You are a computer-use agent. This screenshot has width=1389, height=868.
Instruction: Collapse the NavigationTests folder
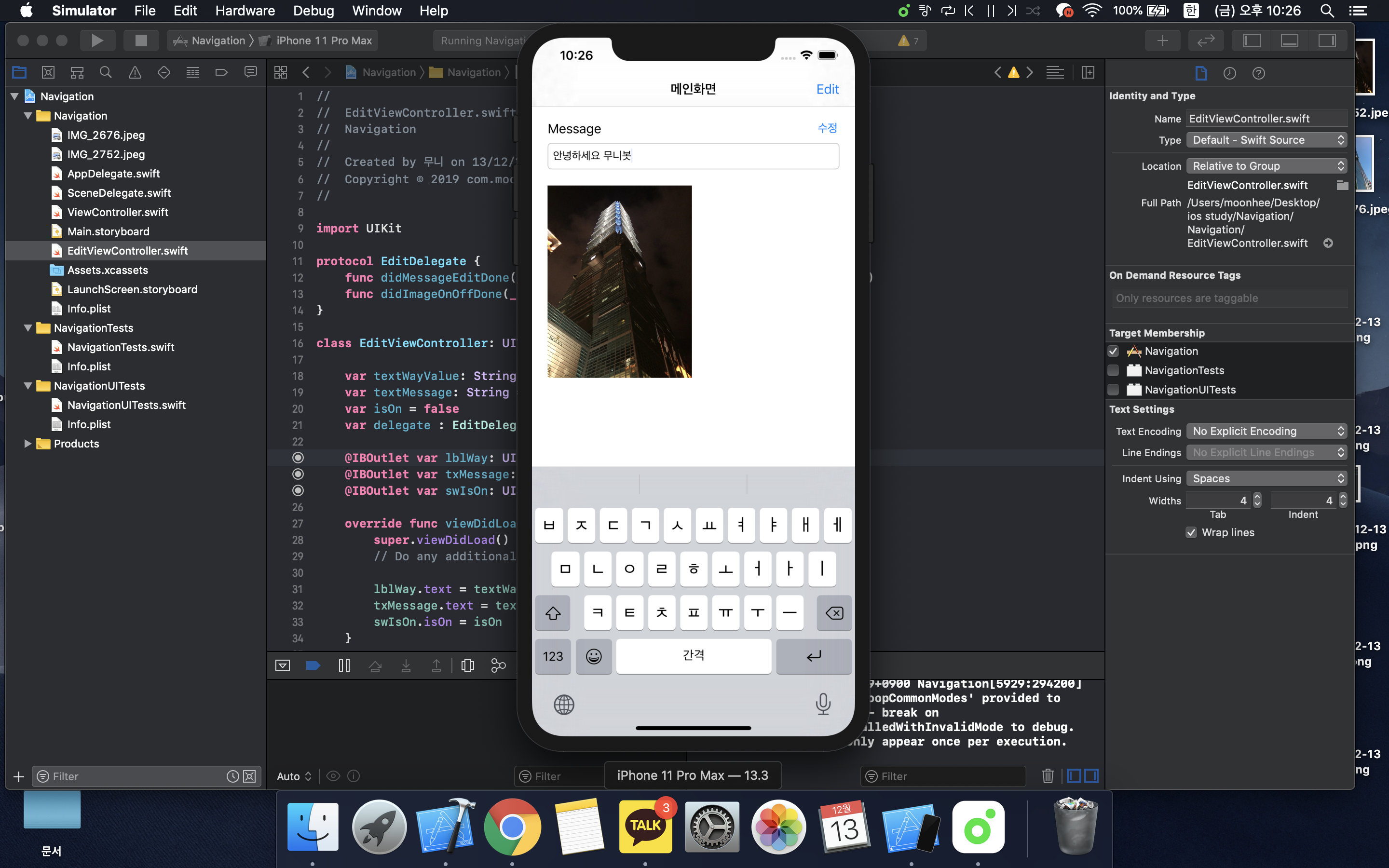point(27,328)
